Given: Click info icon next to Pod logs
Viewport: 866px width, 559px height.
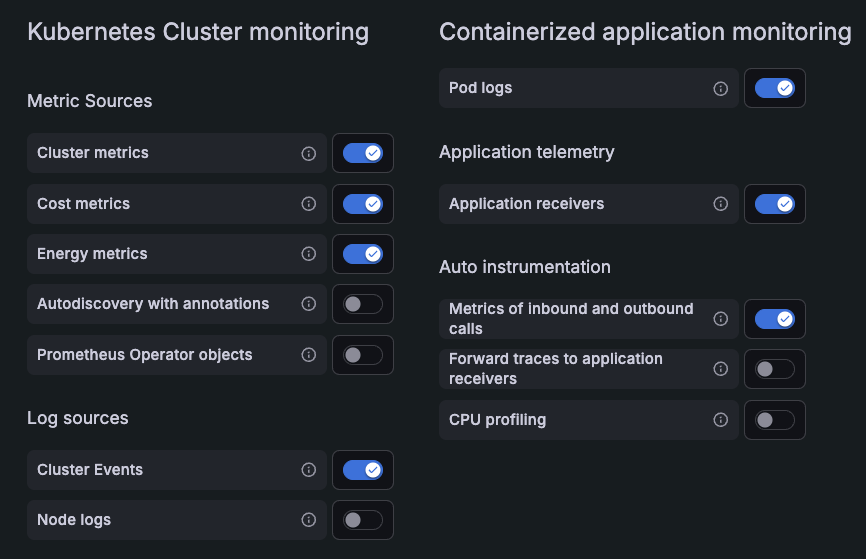Looking at the screenshot, I should pos(720,88).
